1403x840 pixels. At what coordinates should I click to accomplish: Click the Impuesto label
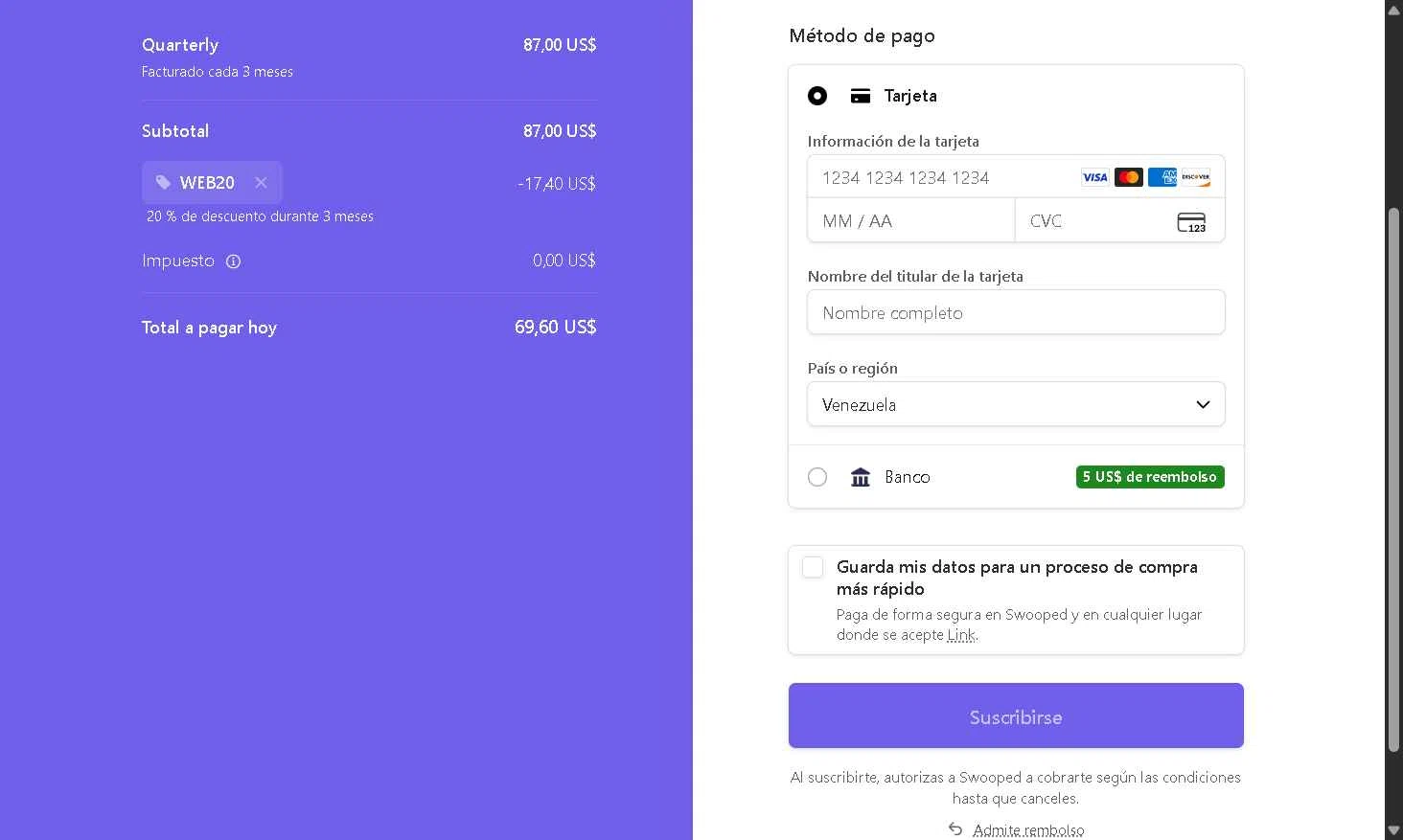tap(178, 261)
